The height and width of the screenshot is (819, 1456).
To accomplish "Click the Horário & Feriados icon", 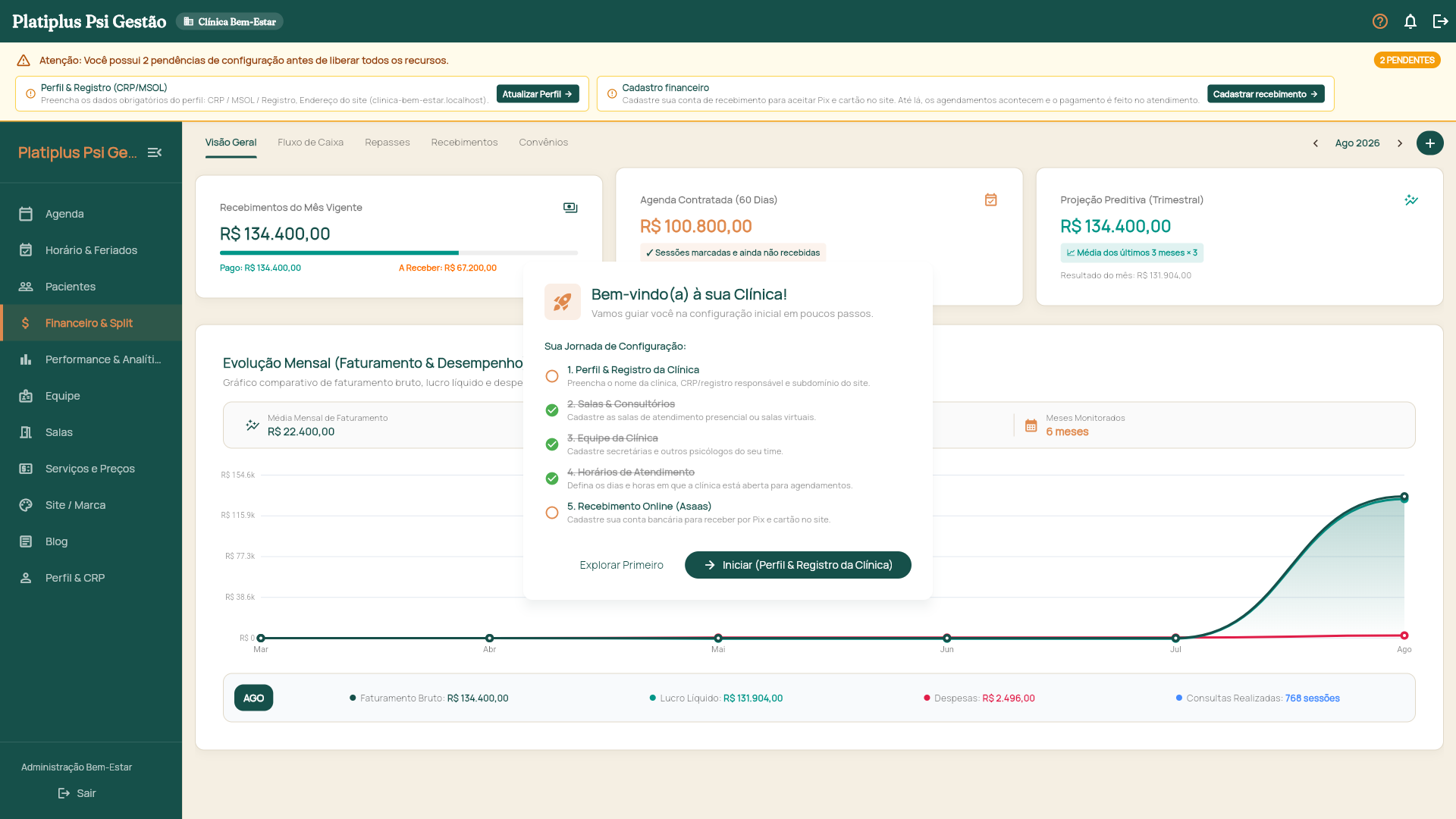I will point(26,250).
